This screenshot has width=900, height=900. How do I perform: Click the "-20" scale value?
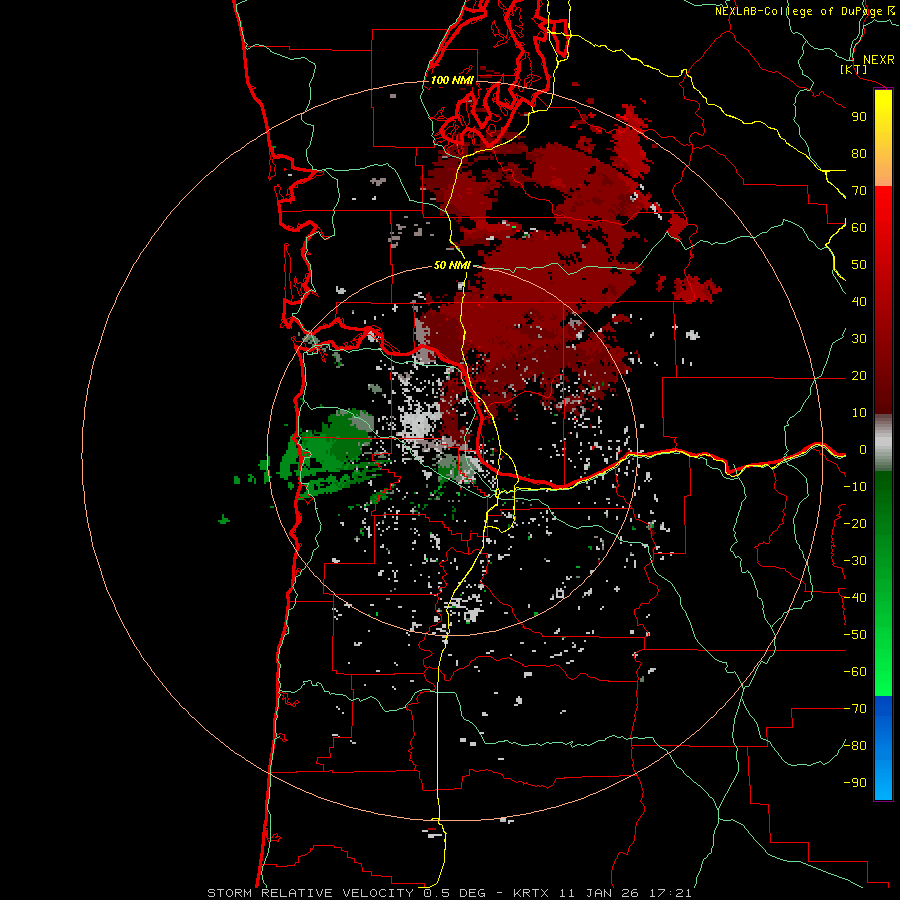tap(855, 524)
